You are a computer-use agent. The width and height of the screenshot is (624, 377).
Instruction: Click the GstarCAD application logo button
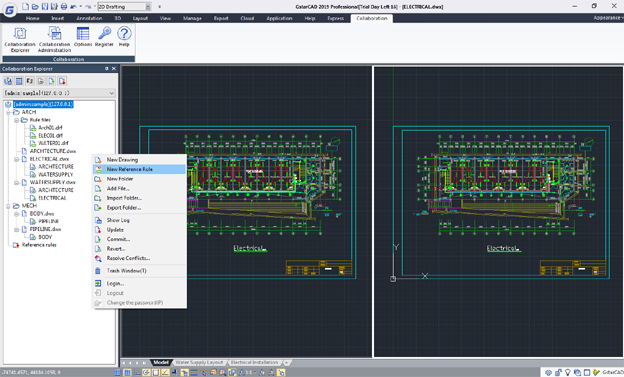[10, 10]
